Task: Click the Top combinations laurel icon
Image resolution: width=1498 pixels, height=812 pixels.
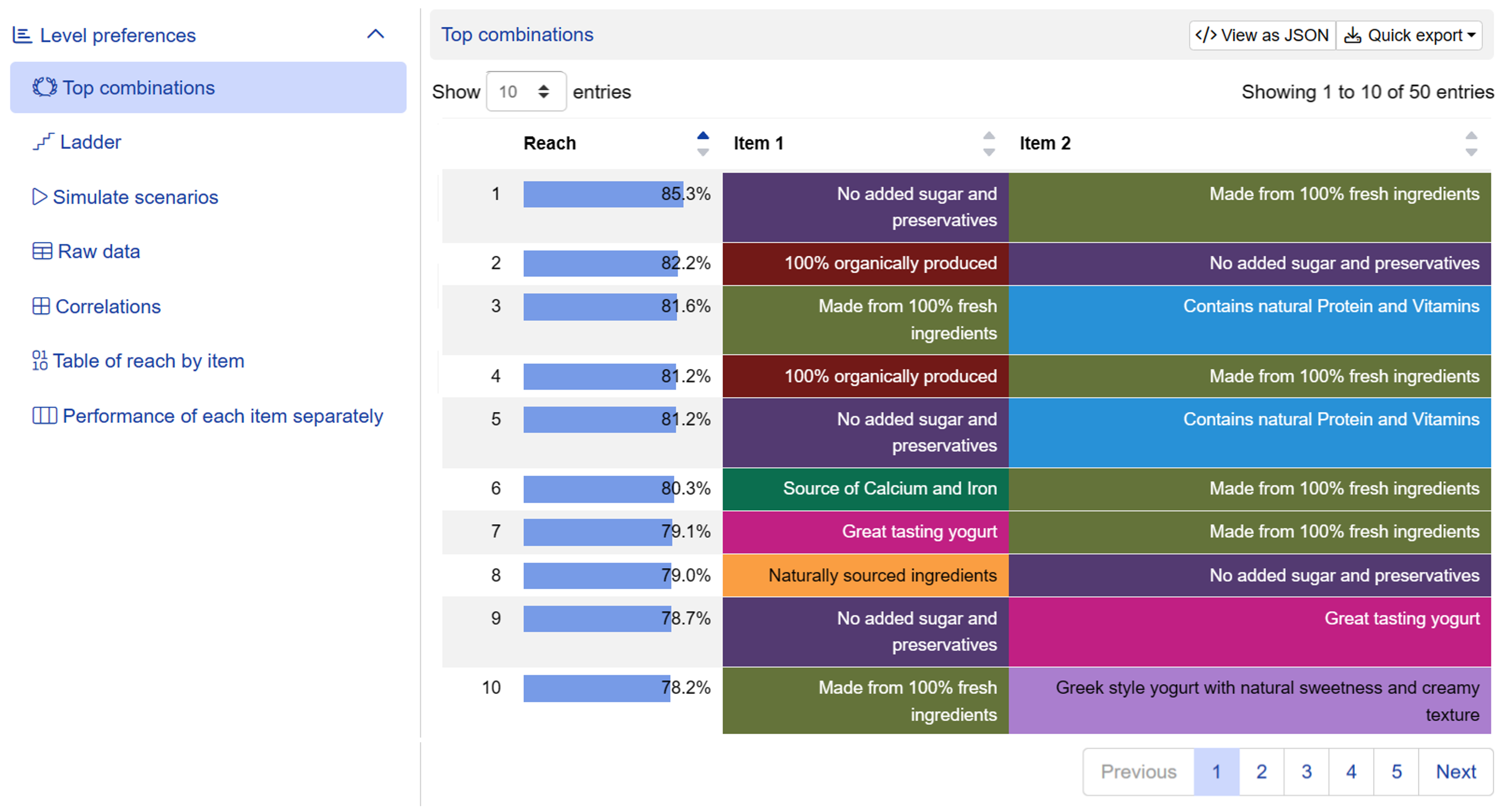Action: pos(44,88)
